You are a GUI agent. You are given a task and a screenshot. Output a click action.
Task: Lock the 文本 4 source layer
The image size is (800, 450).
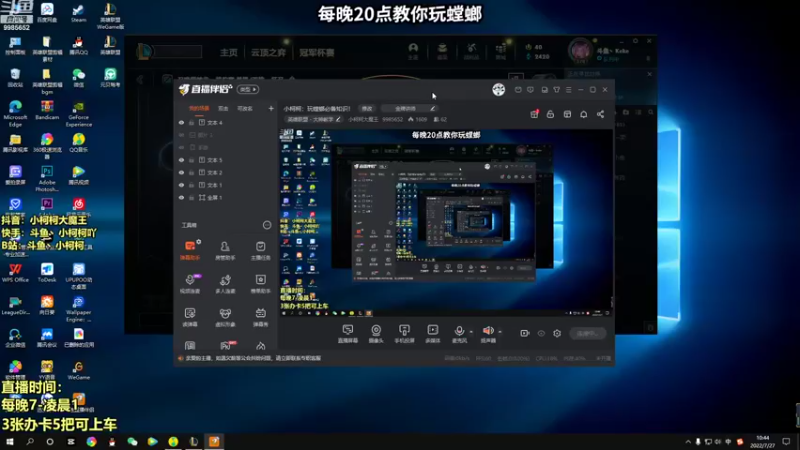coord(191,122)
